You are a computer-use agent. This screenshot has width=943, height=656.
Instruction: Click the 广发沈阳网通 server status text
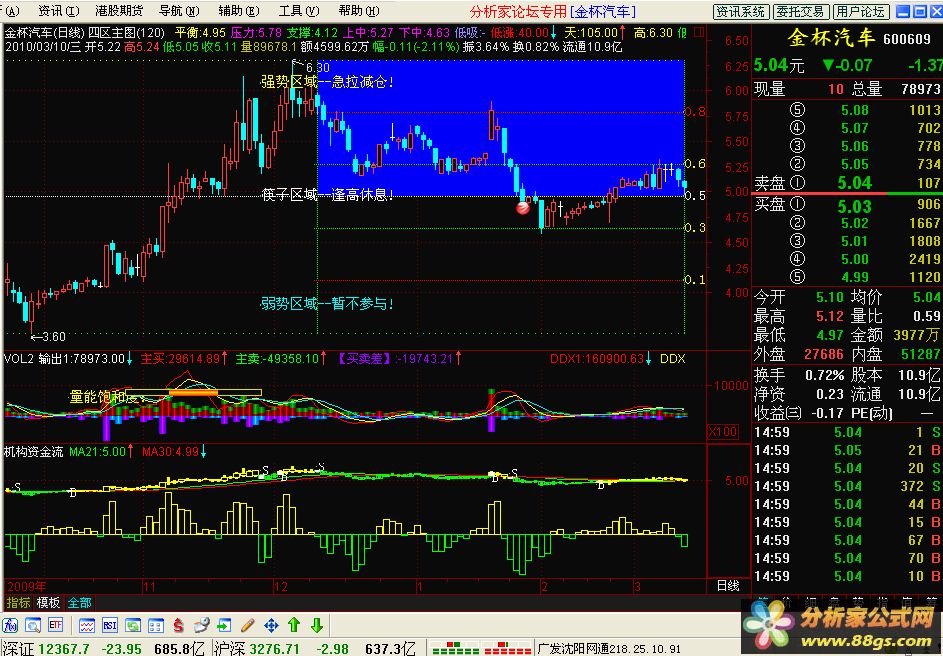click(x=610, y=649)
